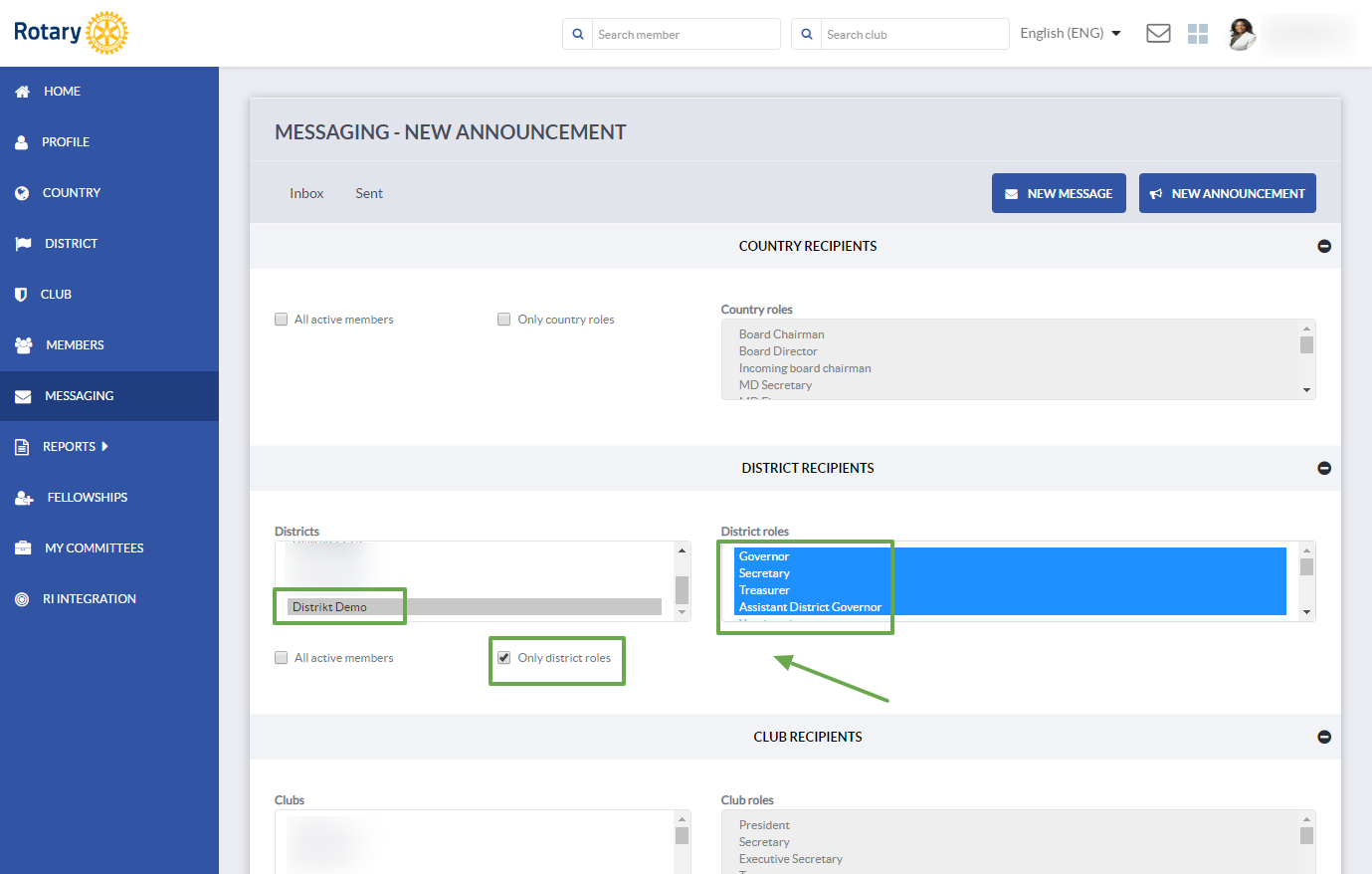Check All active members under District Recipients
Image resolution: width=1372 pixels, height=874 pixels.
click(281, 658)
